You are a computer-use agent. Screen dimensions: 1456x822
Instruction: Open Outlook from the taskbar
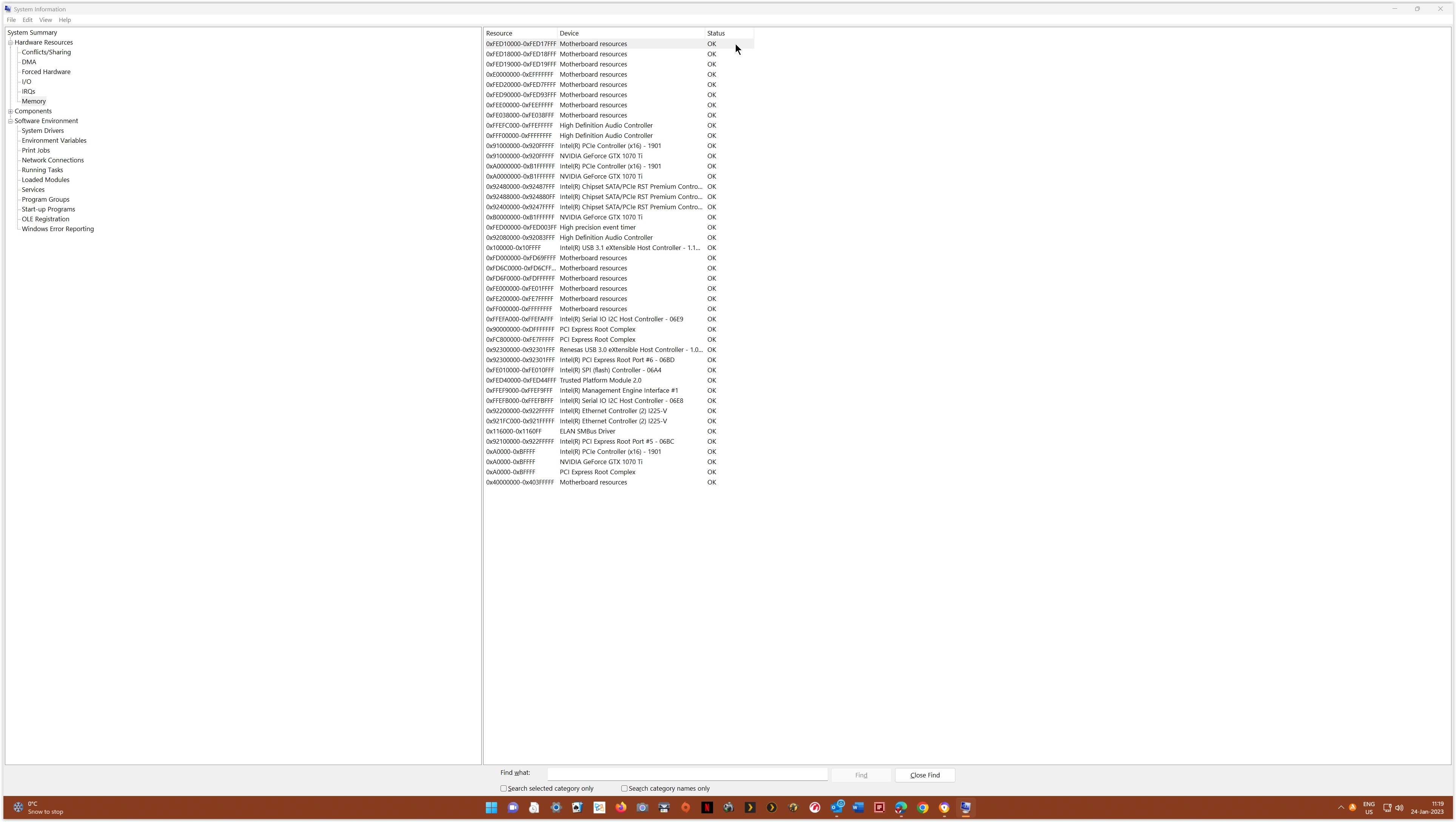tap(836, 807)
